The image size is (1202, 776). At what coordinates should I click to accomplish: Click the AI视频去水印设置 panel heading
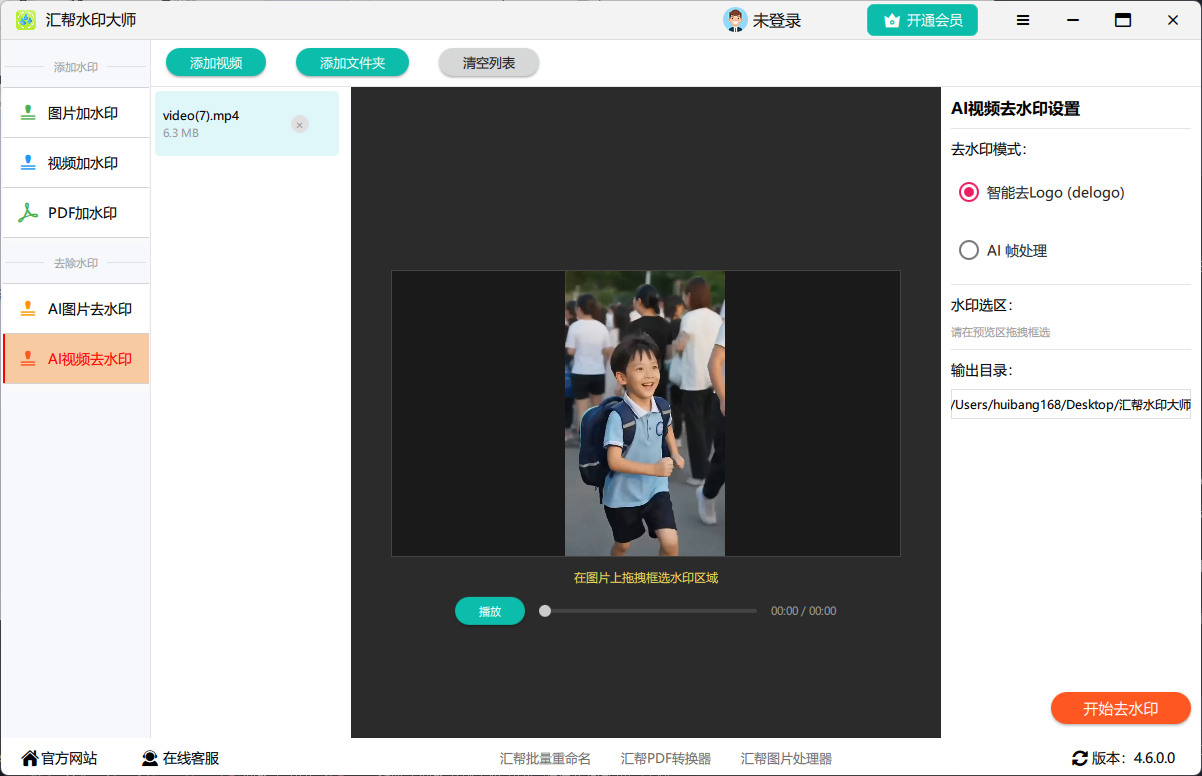1015,108
